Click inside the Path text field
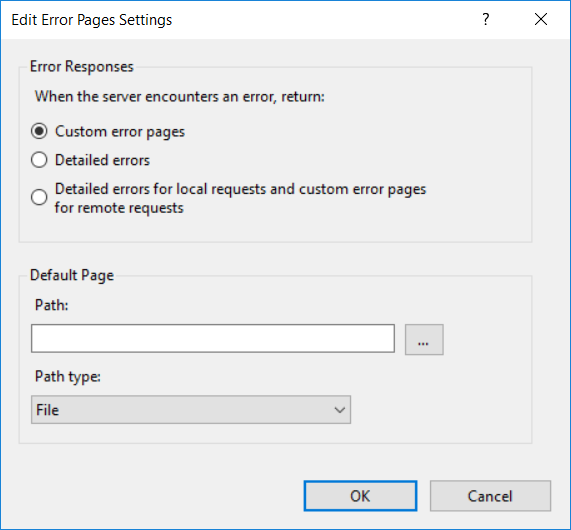This screenshot has height=530, width=571. click(213, 338)
